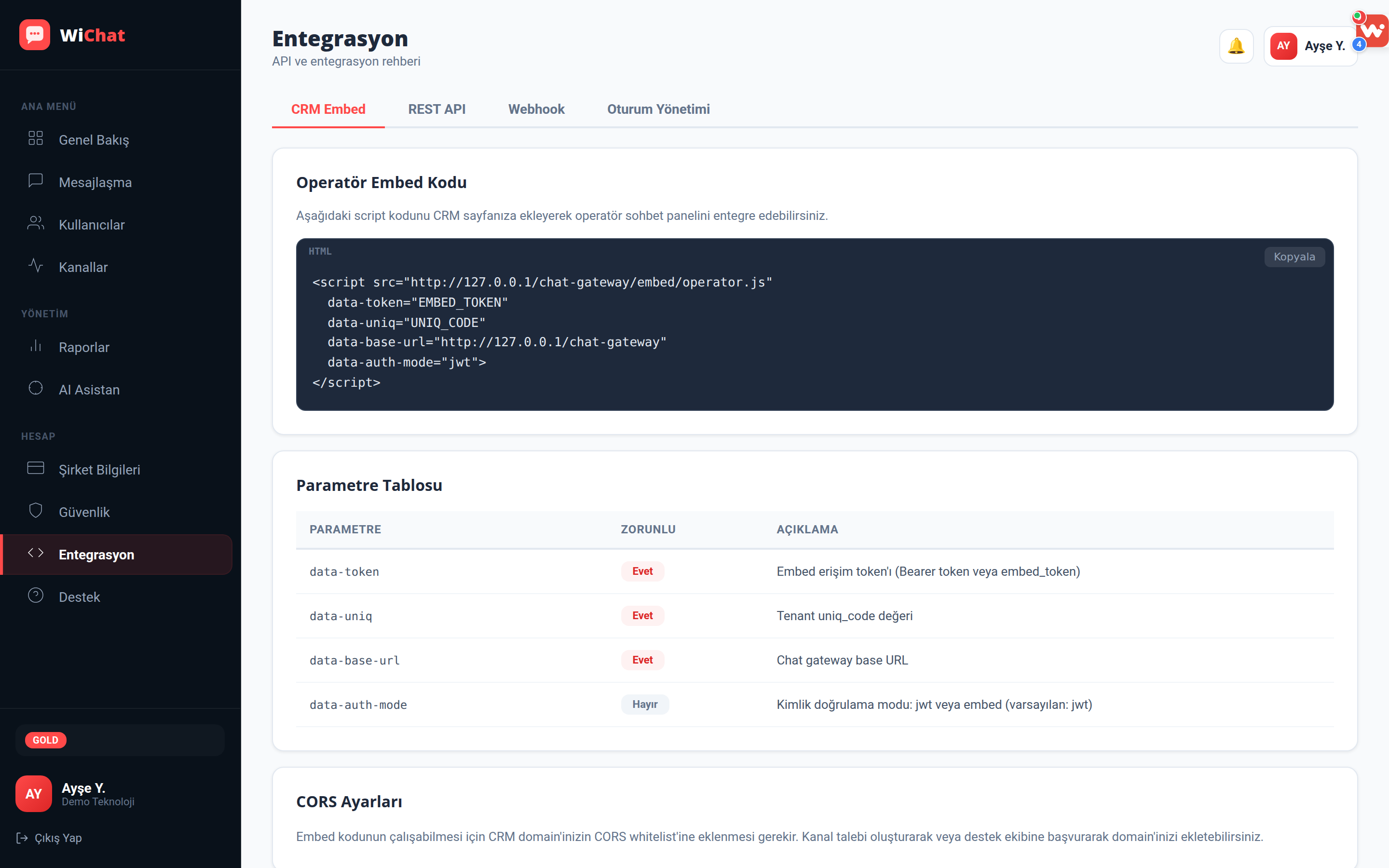The height and width of the screenshot is (868, 1389).
Task: Click the Kullanıcılar people icon
Action: coord(36,223)
